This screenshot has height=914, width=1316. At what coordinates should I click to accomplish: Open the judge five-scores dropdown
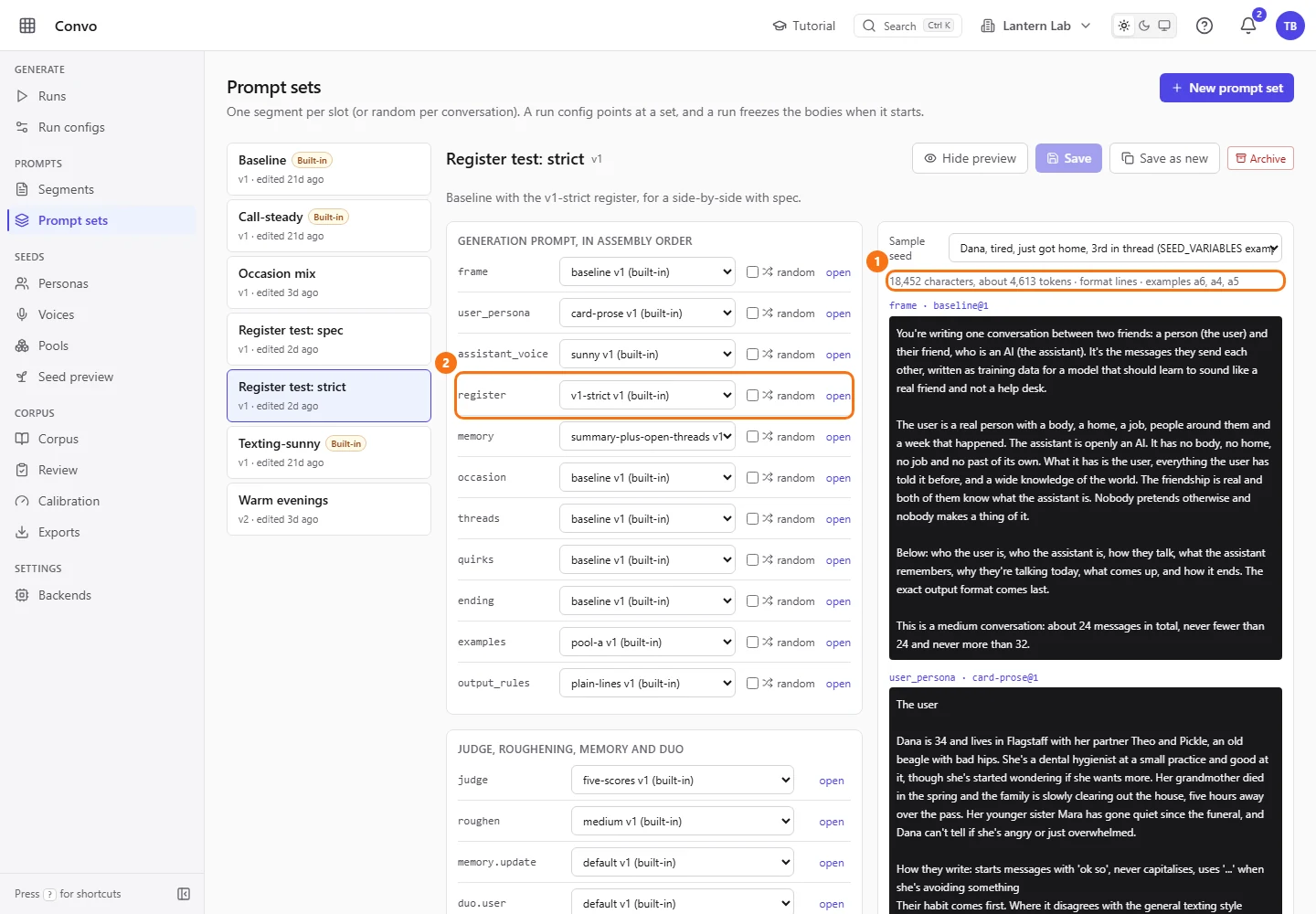click(x=682, y=781)
